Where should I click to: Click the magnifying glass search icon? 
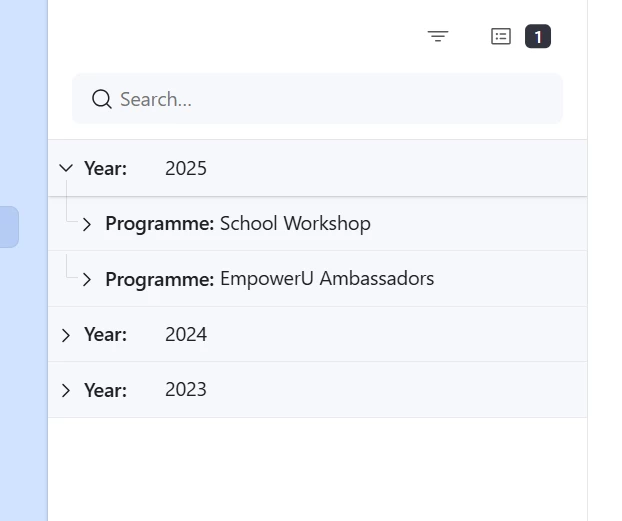(x=101, y=99)
